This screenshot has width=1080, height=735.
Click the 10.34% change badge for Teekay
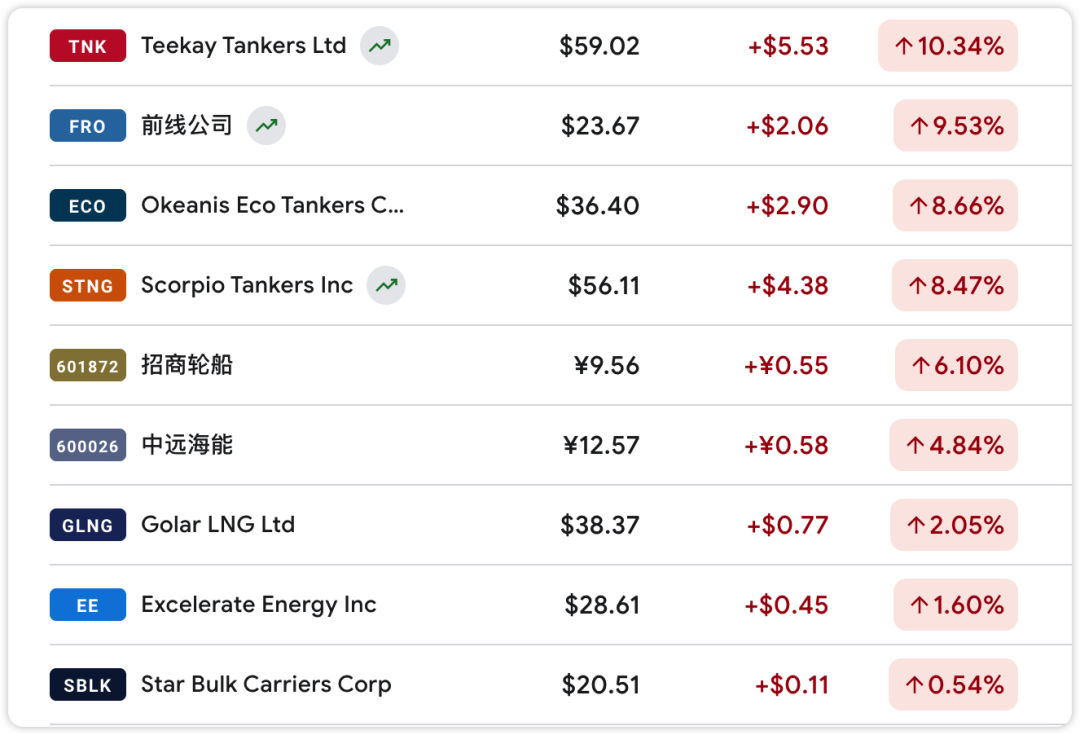[x=948, y=46]
